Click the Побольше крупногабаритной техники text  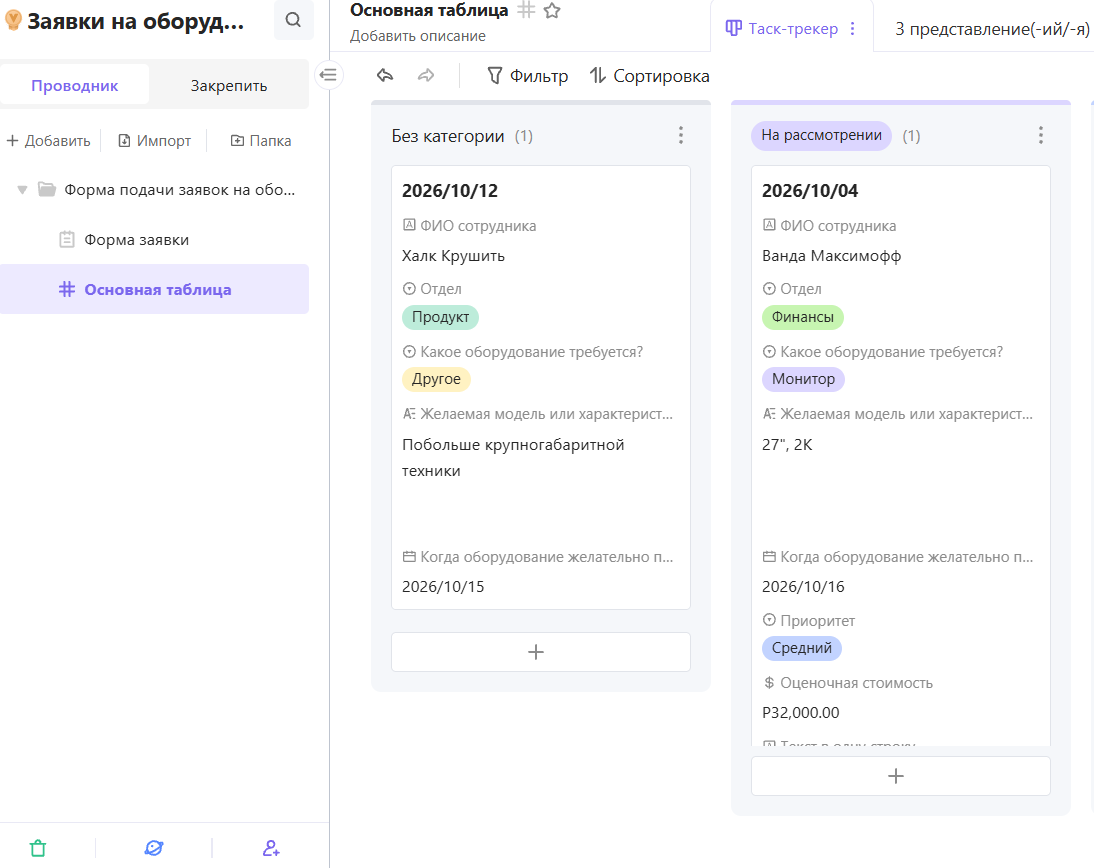[x=513, y=458]
